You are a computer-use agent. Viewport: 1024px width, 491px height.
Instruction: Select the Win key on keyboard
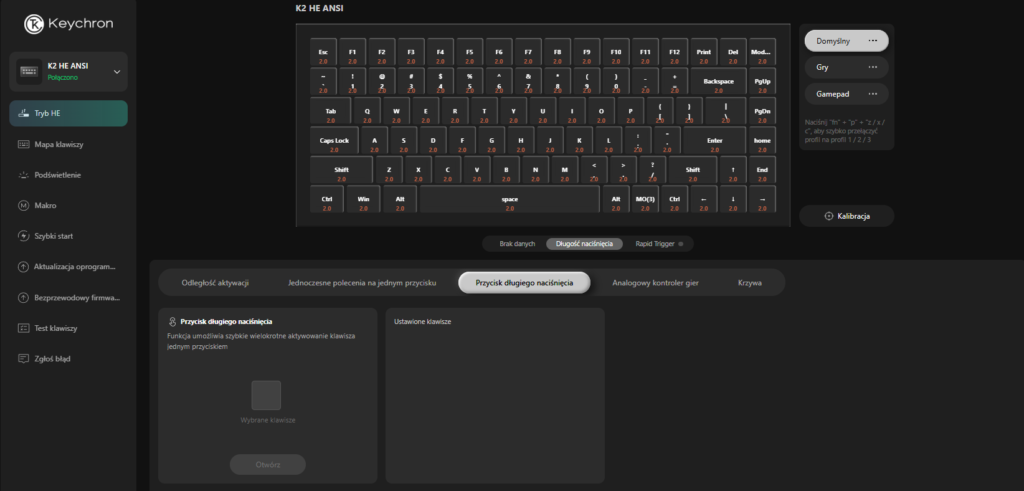click(364, 198)
